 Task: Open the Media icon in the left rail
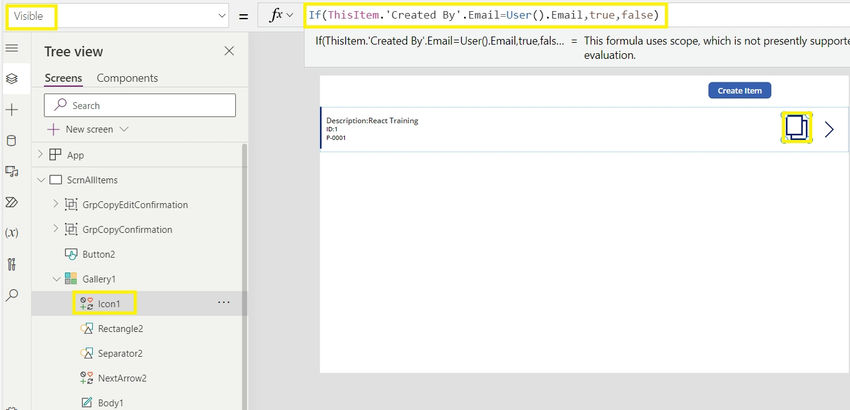coord(11,172)
